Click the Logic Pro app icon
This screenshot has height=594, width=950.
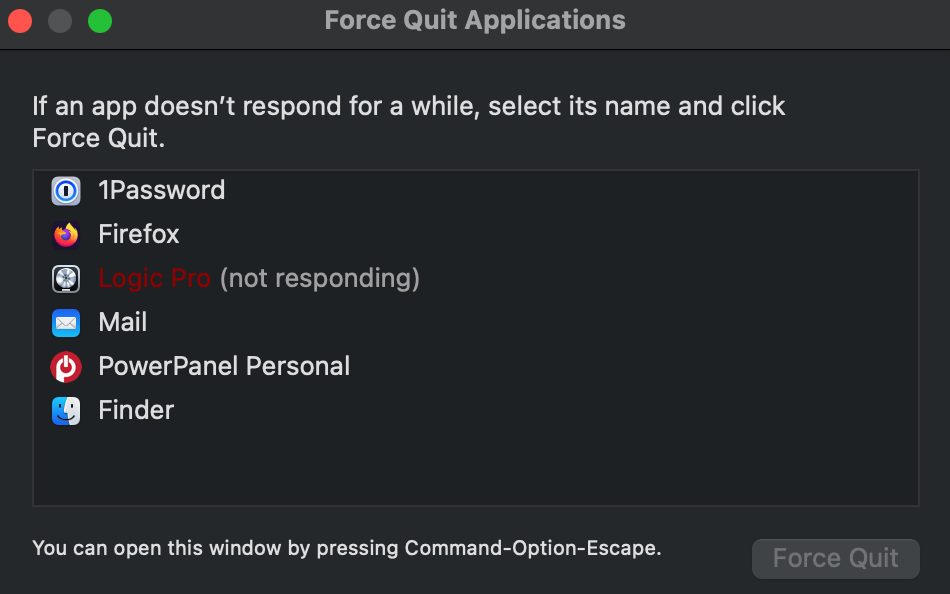click(66, 279)
